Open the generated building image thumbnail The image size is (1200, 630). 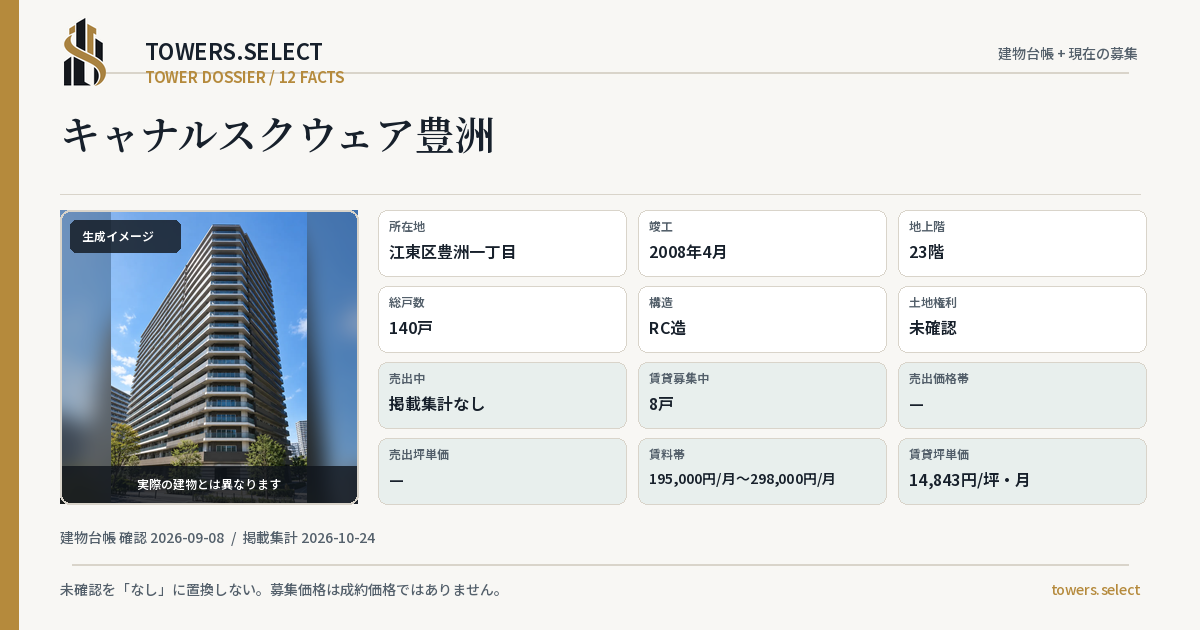[x=209, y=357]
